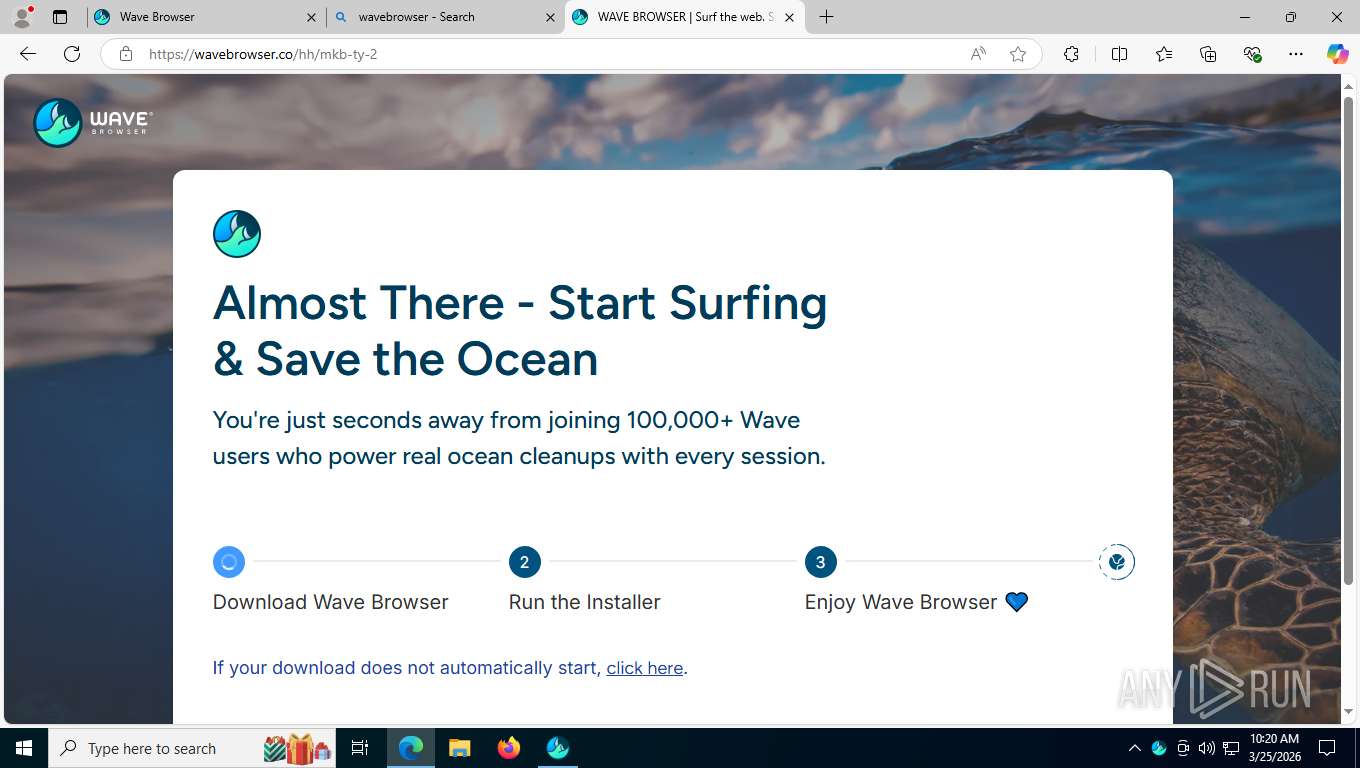Open the network status tray icon
Image resolution: width=1360 pixels, height=768 pixels.
1231,748
